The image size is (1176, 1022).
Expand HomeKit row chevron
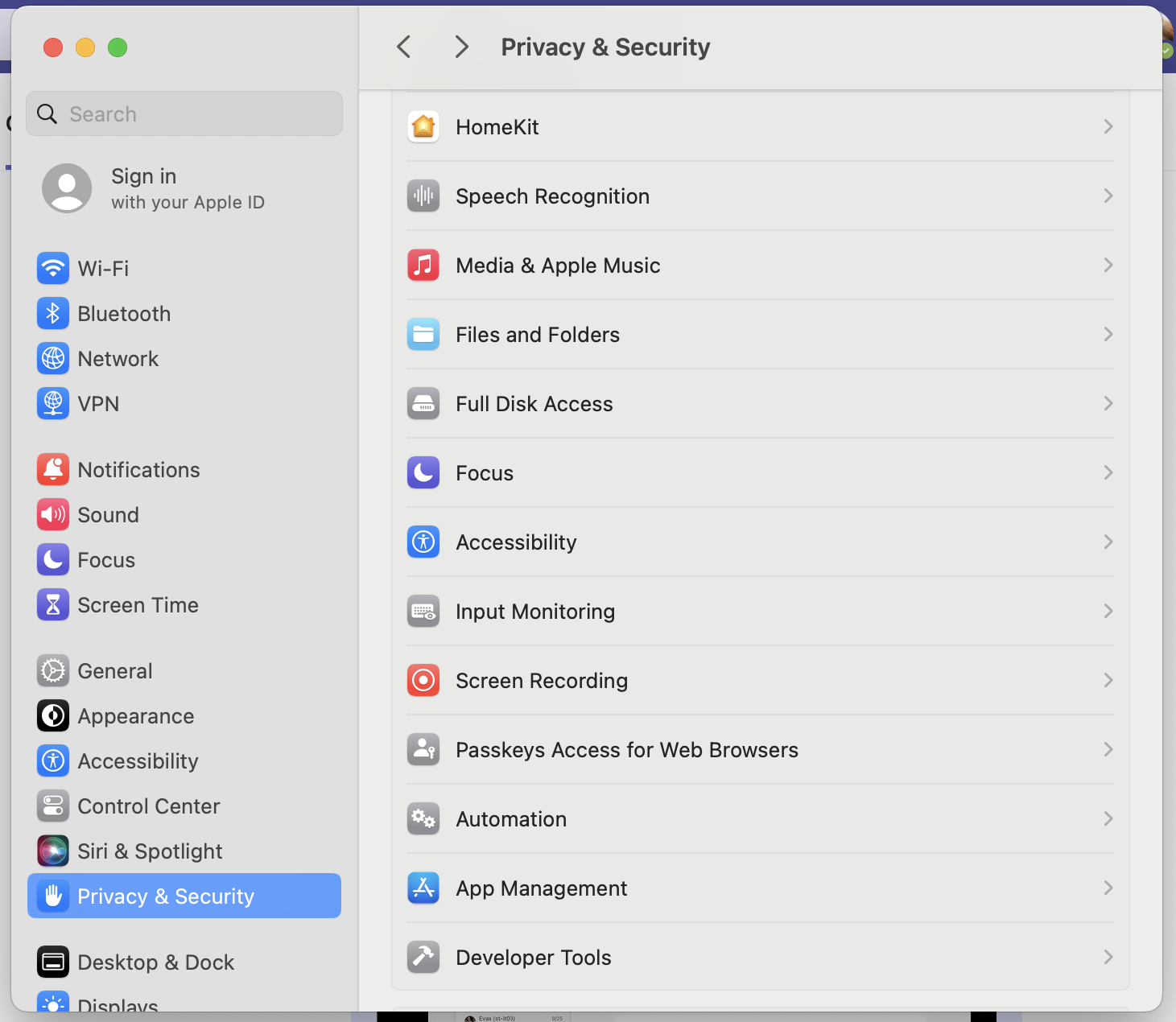click(1108, 127)
